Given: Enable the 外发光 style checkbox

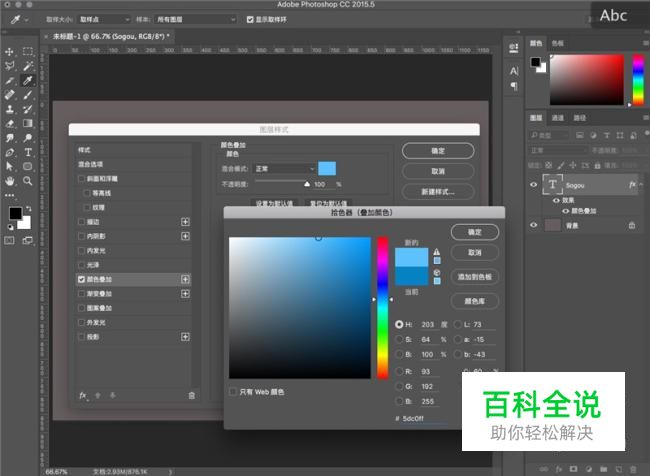Looking at the screenshot, I should (x=81, y=322).
